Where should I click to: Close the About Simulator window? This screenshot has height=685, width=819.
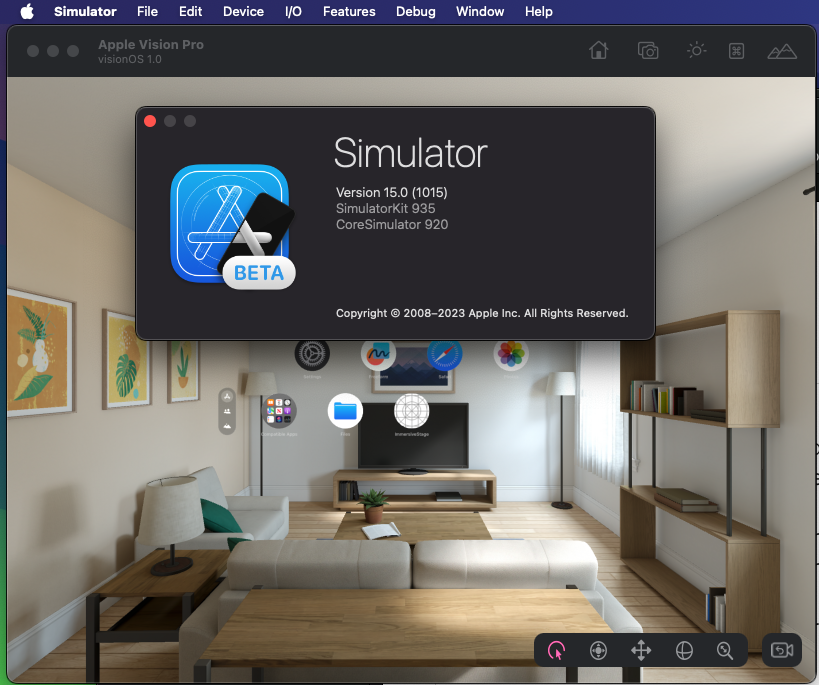point(150,121)
